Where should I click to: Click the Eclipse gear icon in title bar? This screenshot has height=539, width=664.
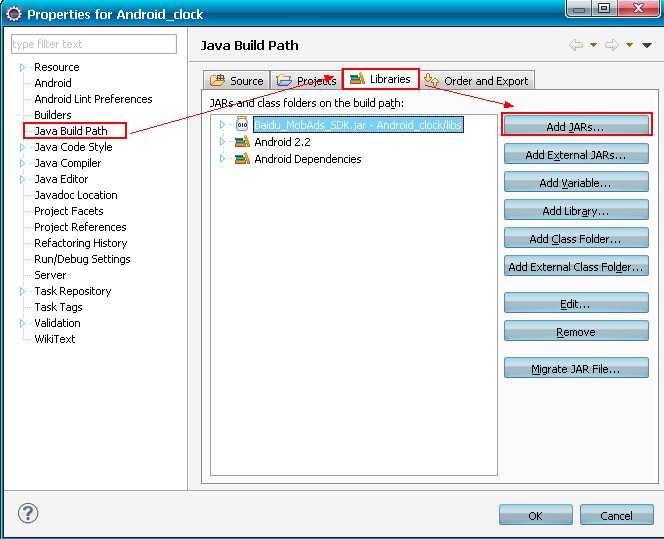[x=14, y=14]
